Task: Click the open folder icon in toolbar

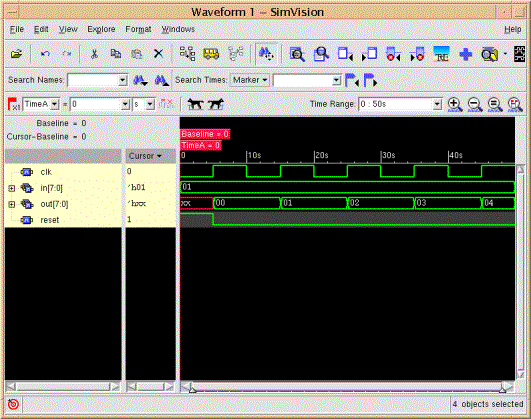Action: point(16,54)
